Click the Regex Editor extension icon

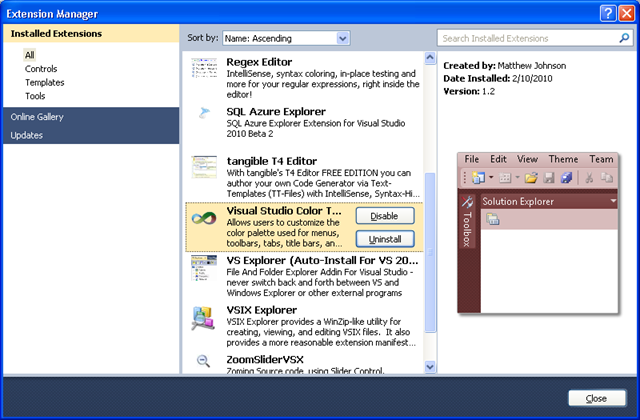point(204,68)
